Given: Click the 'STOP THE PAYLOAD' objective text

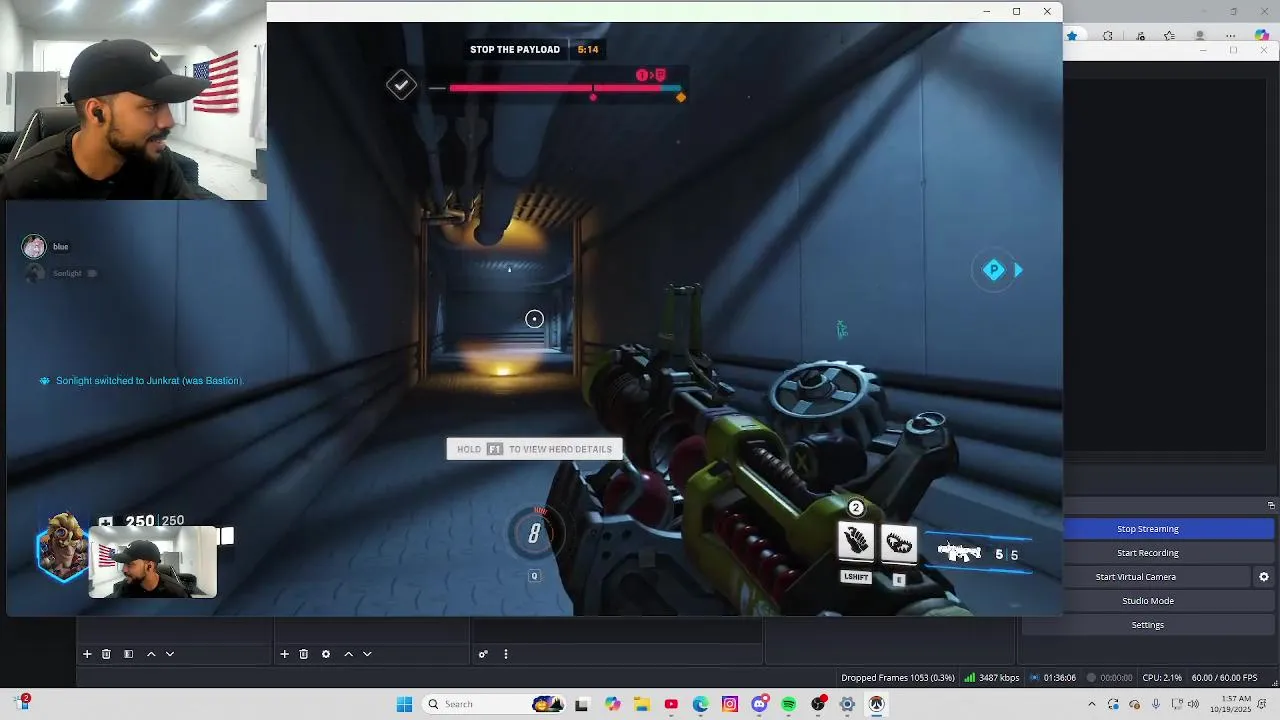Looking at the screenshot, I should 515,49.
